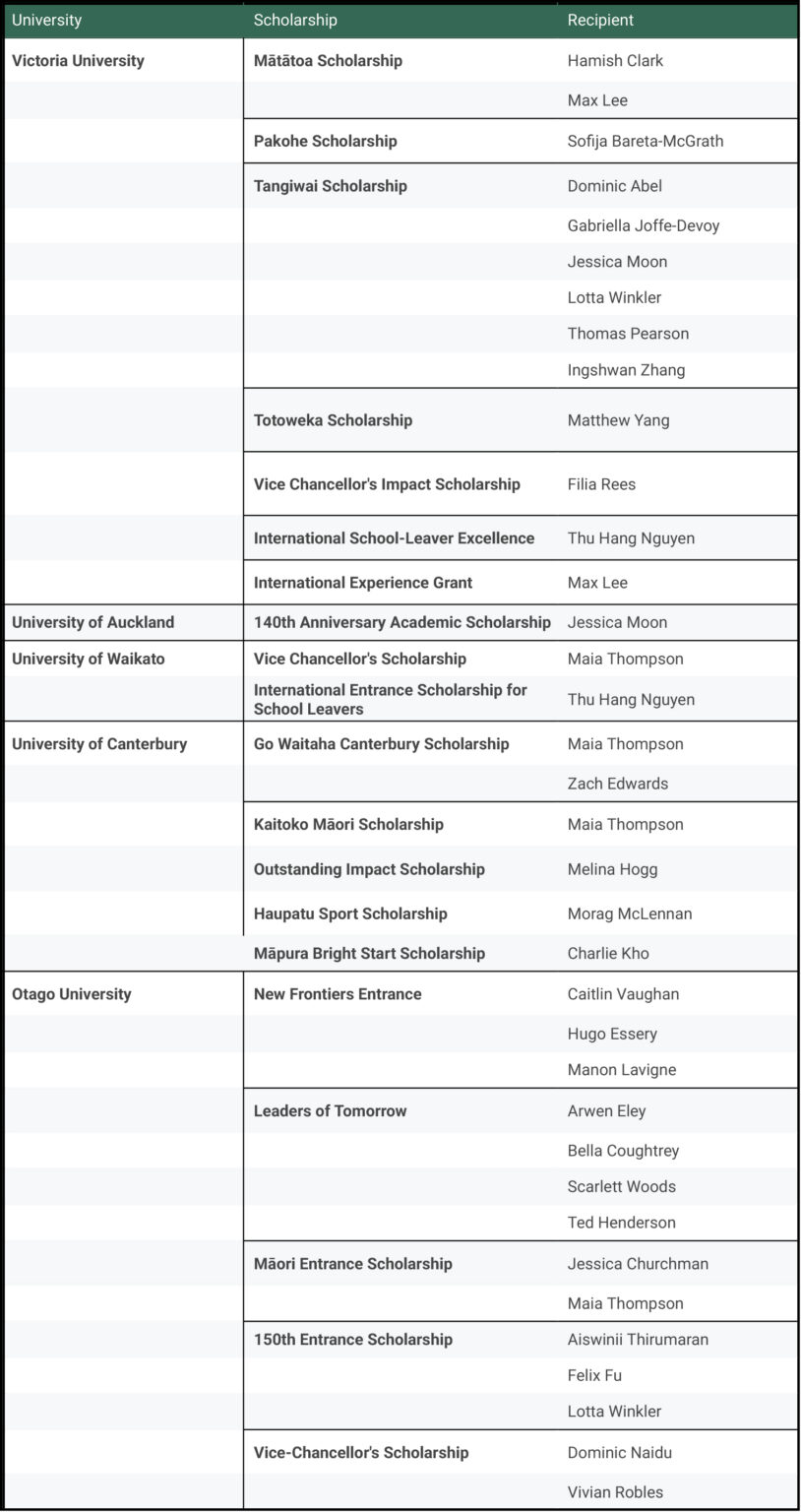
Task: Click the International Experience Grant cell
Action: click(x=362, y=583)
